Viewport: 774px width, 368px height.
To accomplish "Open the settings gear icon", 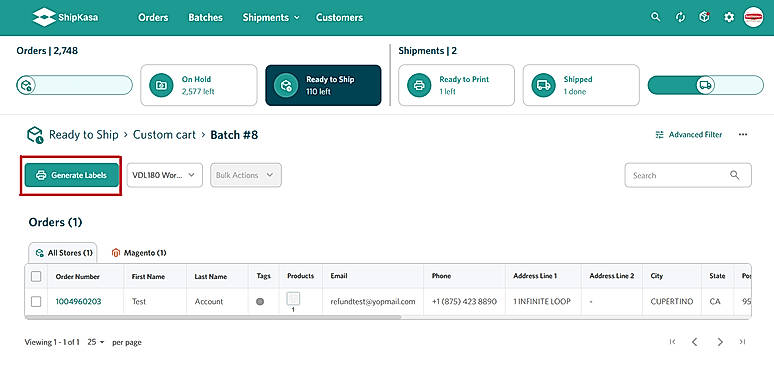I will (729, 17).
